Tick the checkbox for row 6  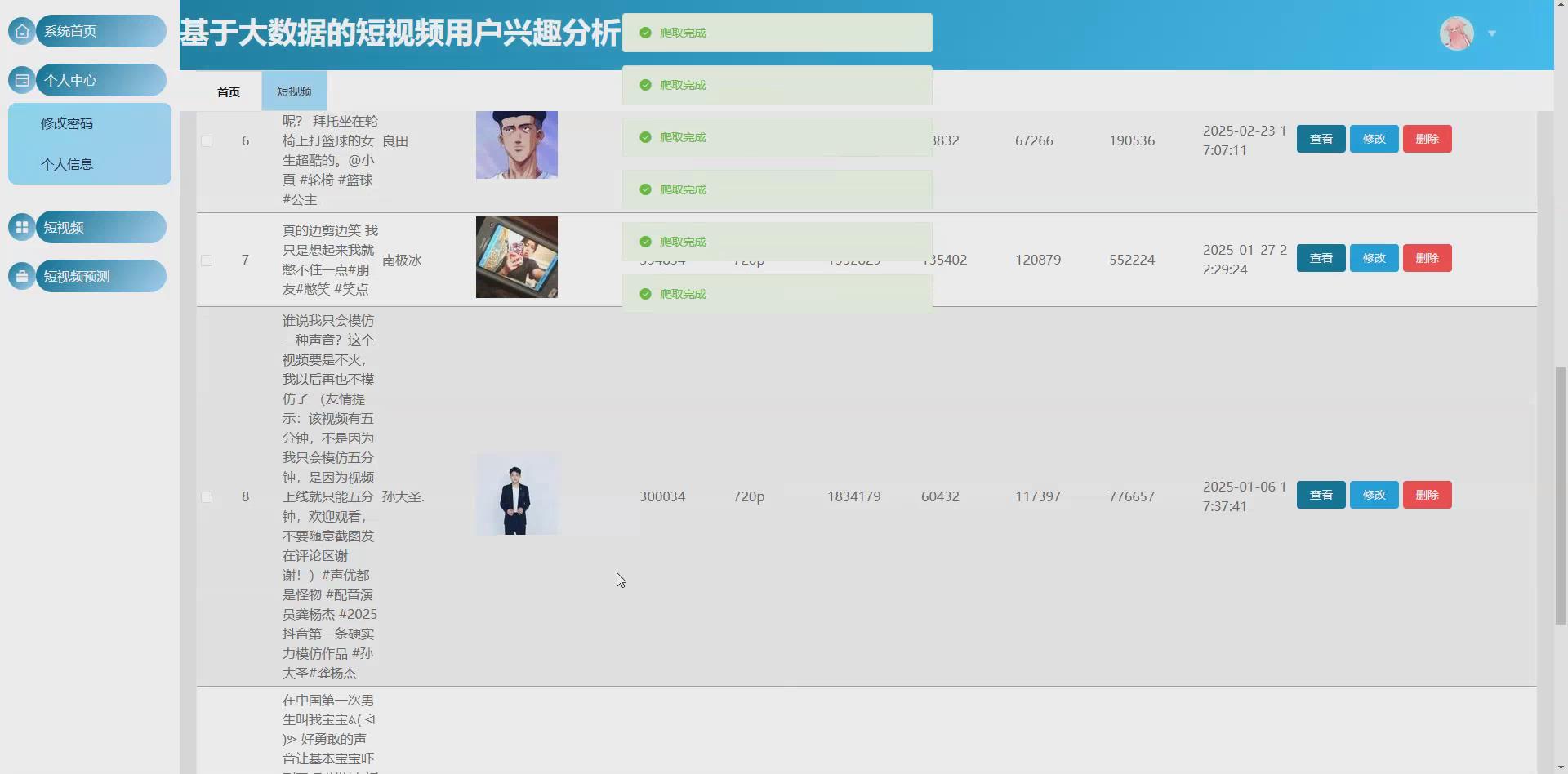pos(207,141)
